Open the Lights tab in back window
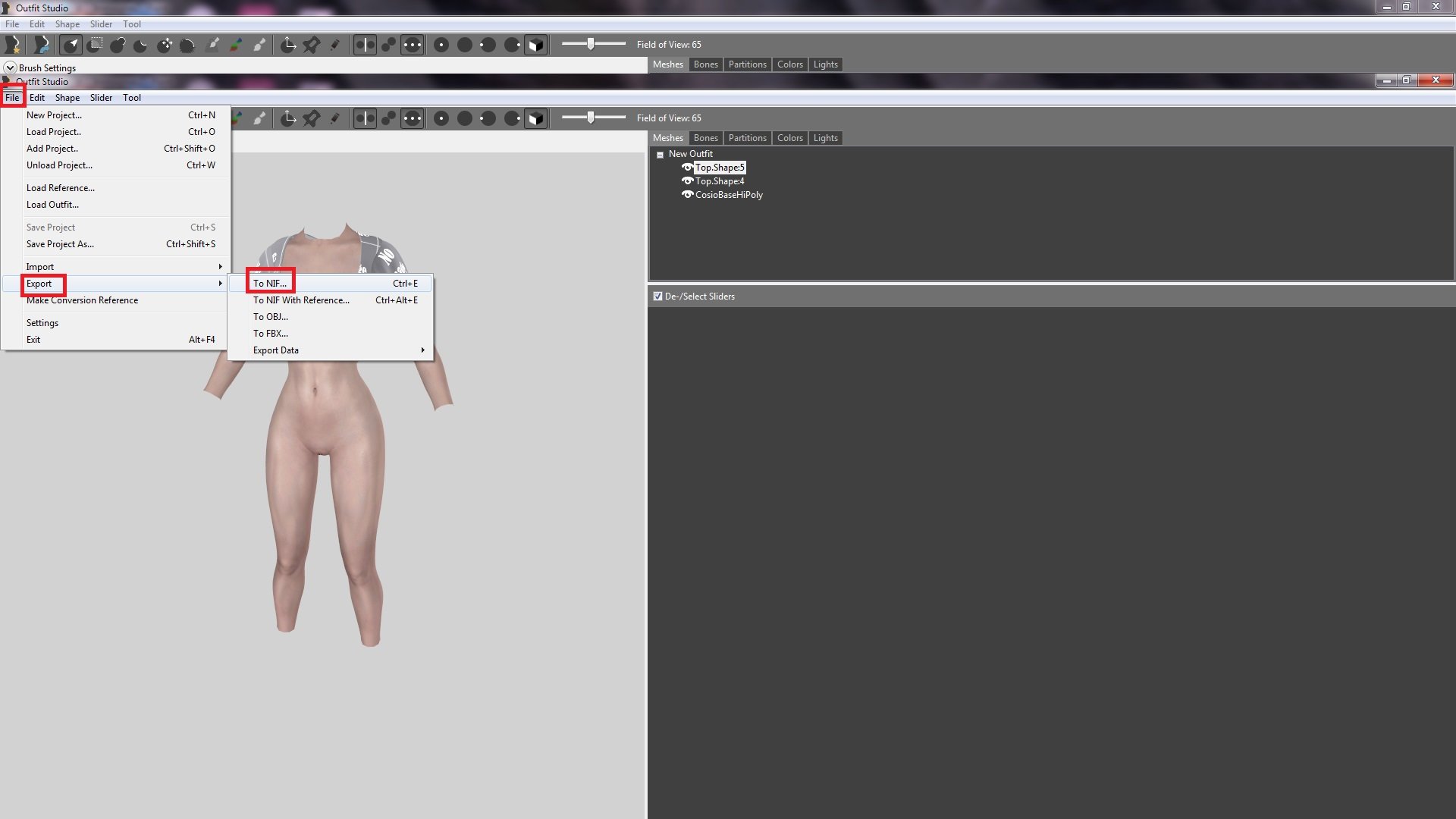This screenshot has width=1456, height=819. click(825, 64)
